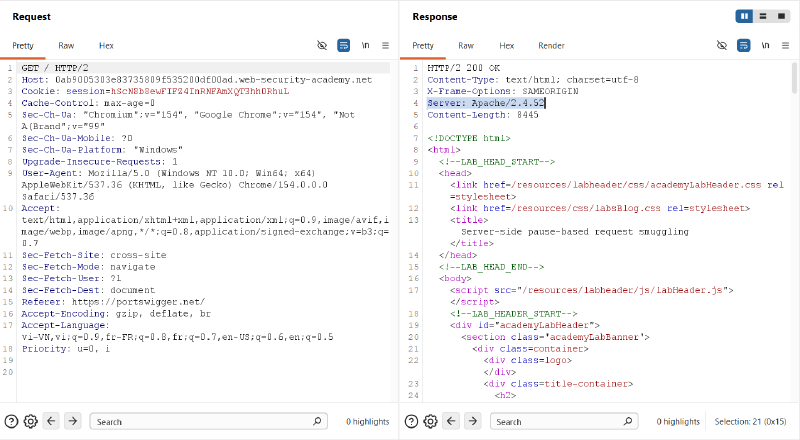The image size is (800, 440).
Task: Click highlighted 'Server: Apache/2.4.52' header
Action: tap(486, 103)
